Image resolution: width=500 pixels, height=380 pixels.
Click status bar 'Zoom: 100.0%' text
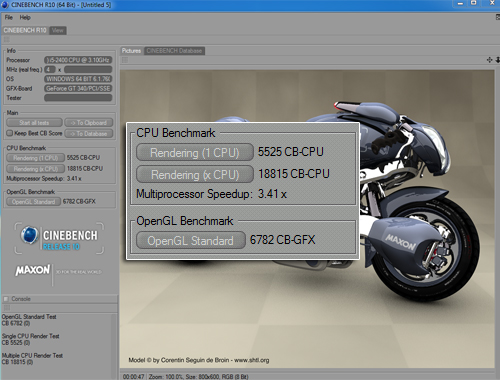(166, 377)
